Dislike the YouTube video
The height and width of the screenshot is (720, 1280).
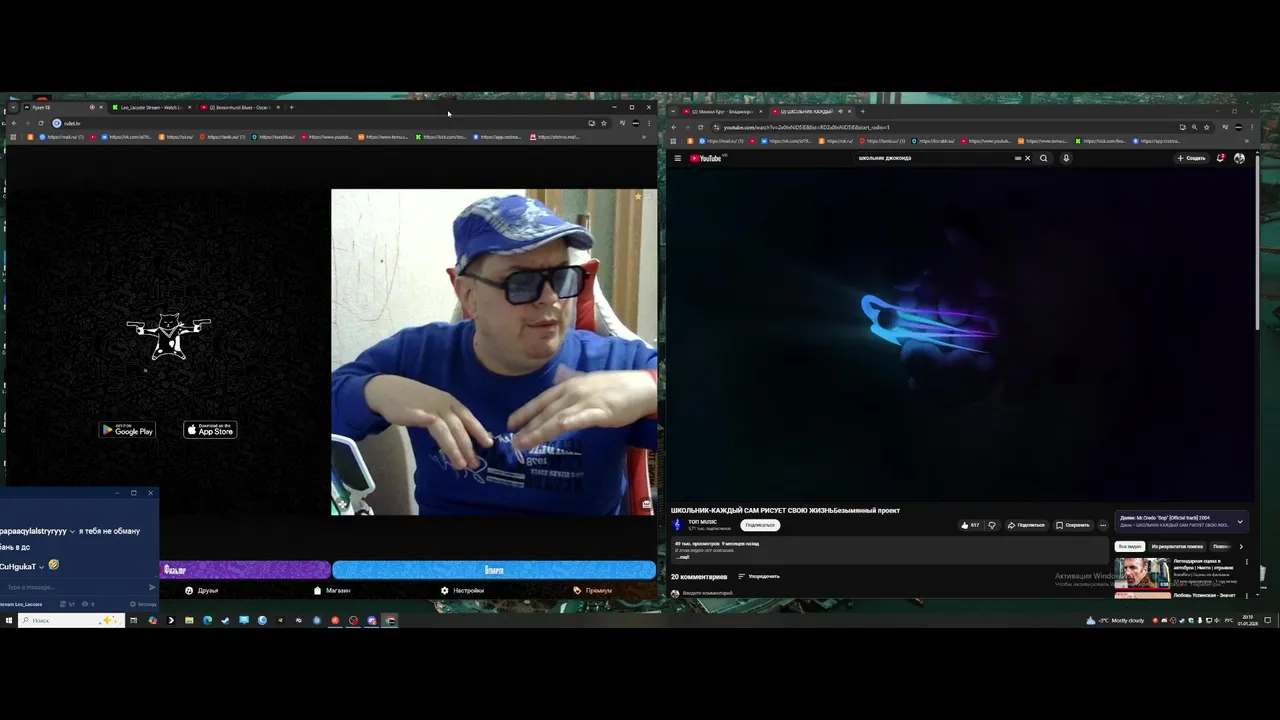pos(992,525)
